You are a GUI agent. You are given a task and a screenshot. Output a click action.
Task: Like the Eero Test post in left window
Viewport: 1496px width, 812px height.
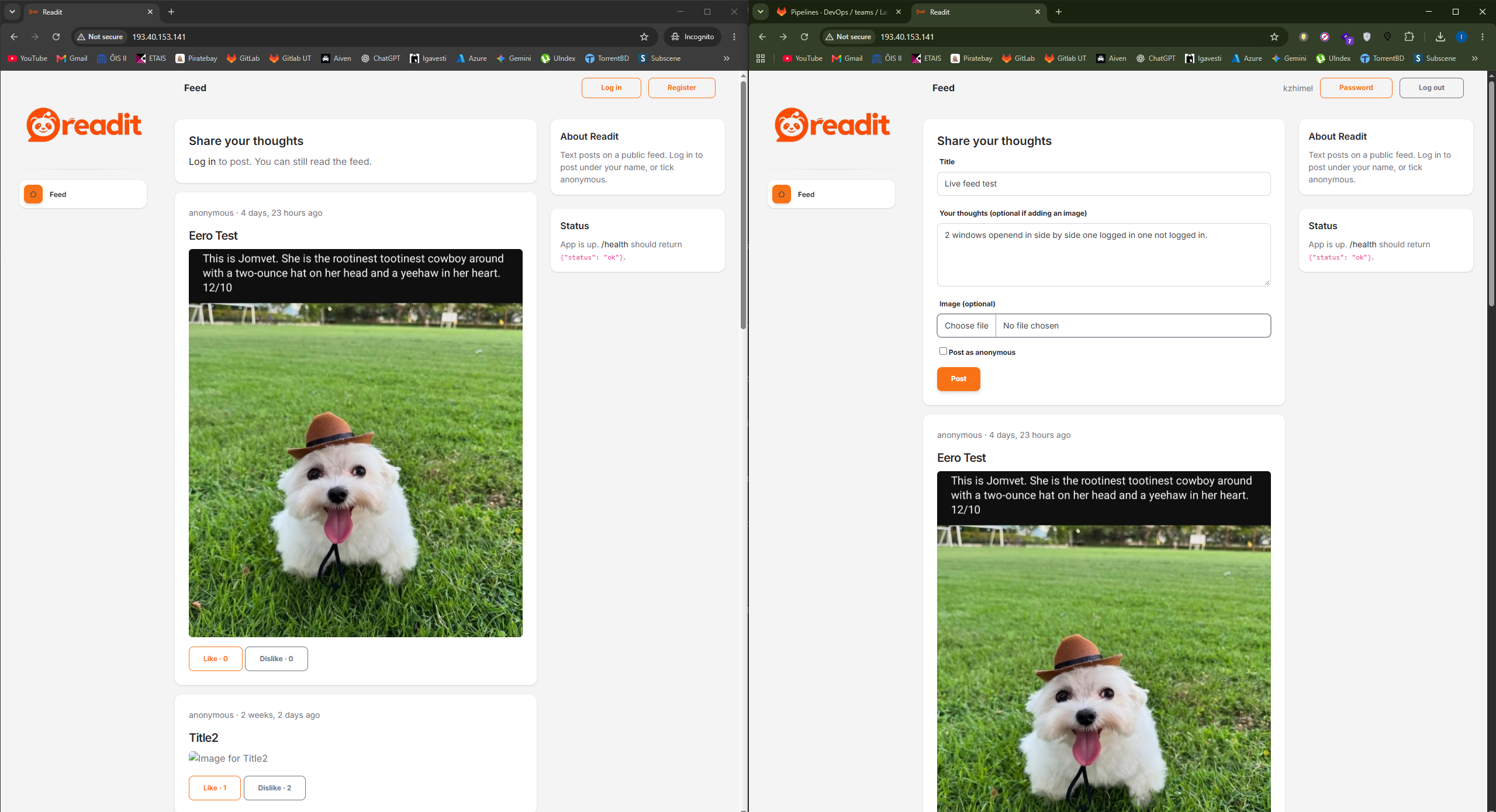click(216, 659)
